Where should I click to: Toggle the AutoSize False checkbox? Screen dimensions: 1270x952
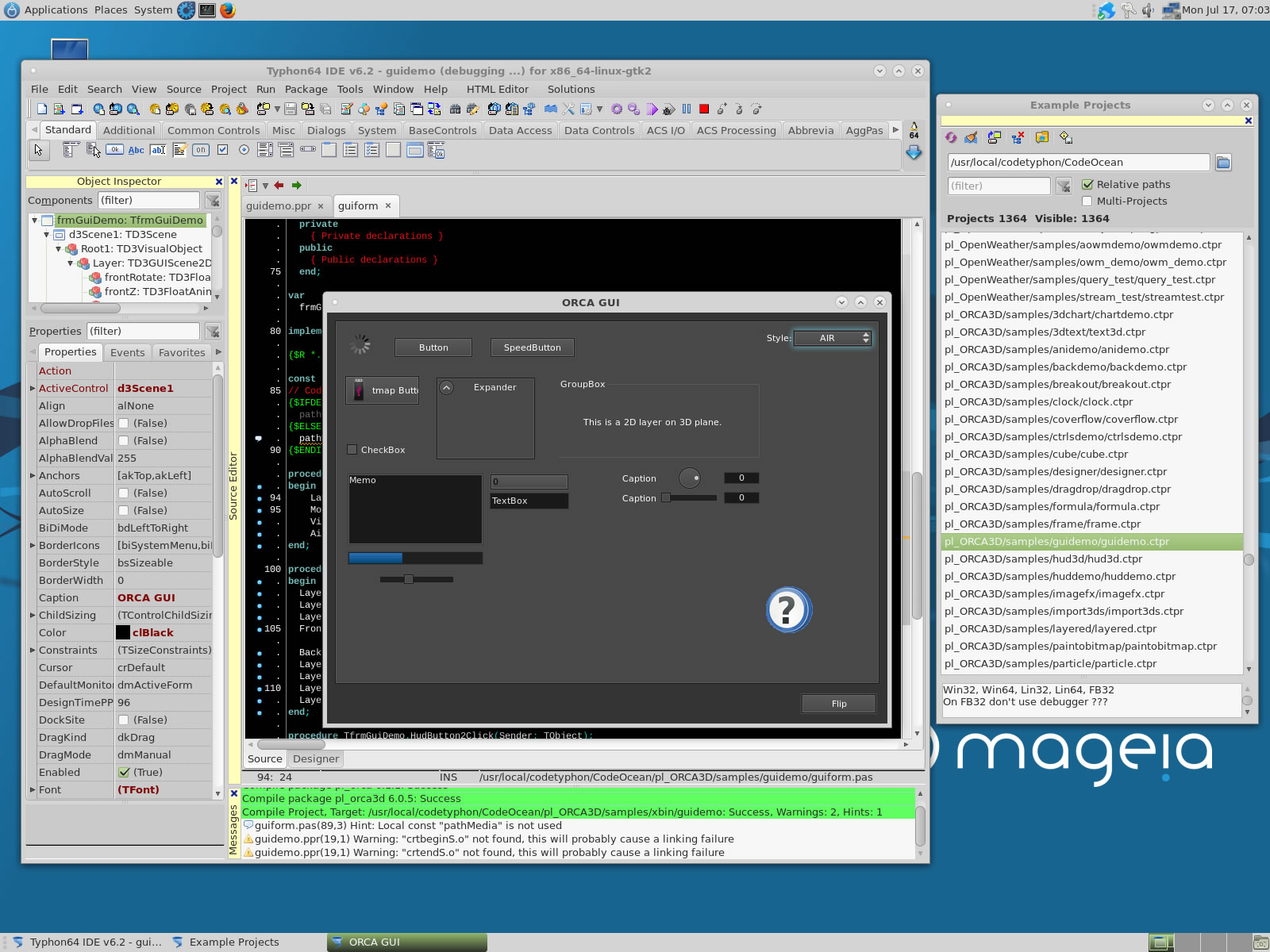point(124,511)
